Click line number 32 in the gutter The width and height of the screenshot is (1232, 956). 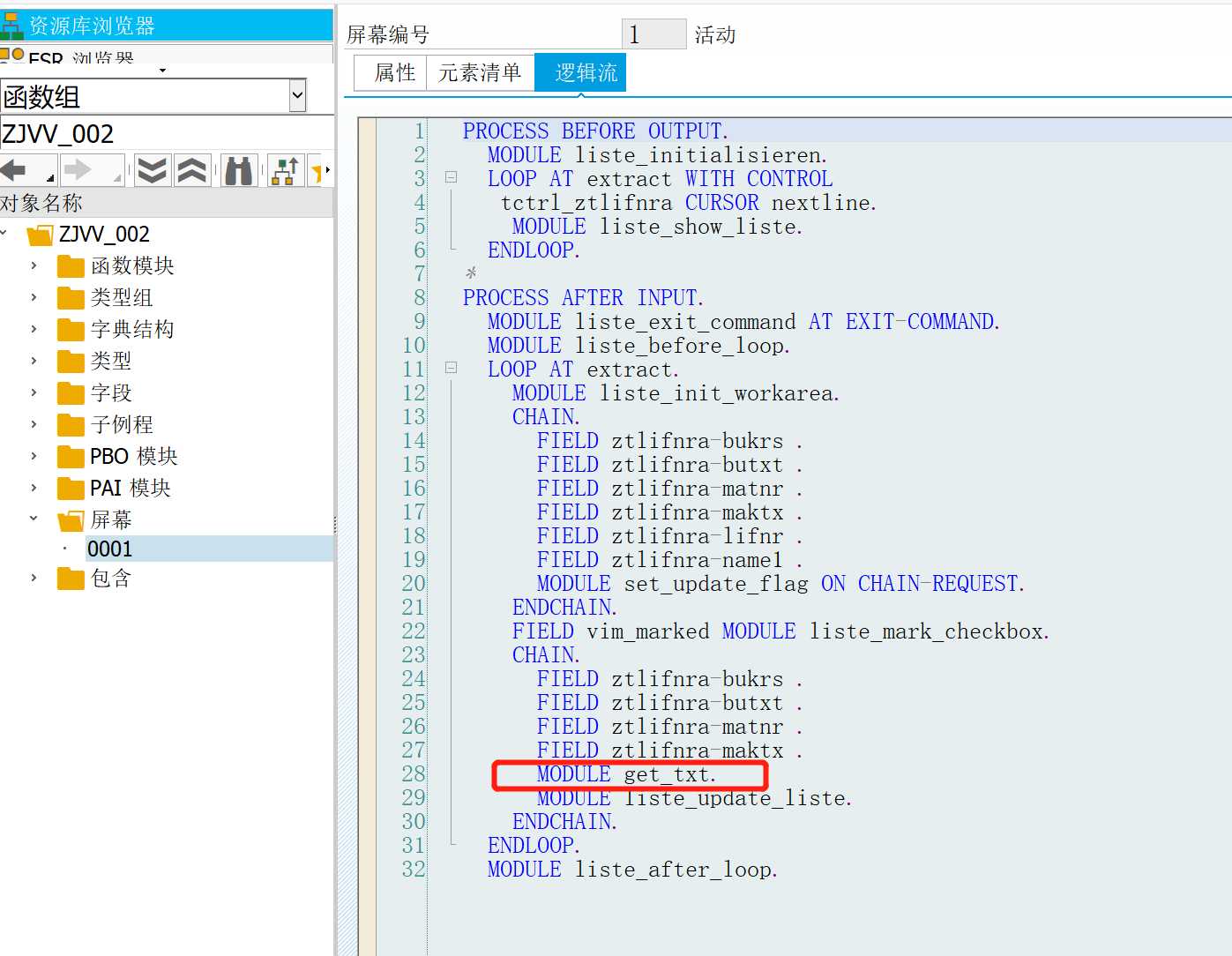(x=414, y=869)
